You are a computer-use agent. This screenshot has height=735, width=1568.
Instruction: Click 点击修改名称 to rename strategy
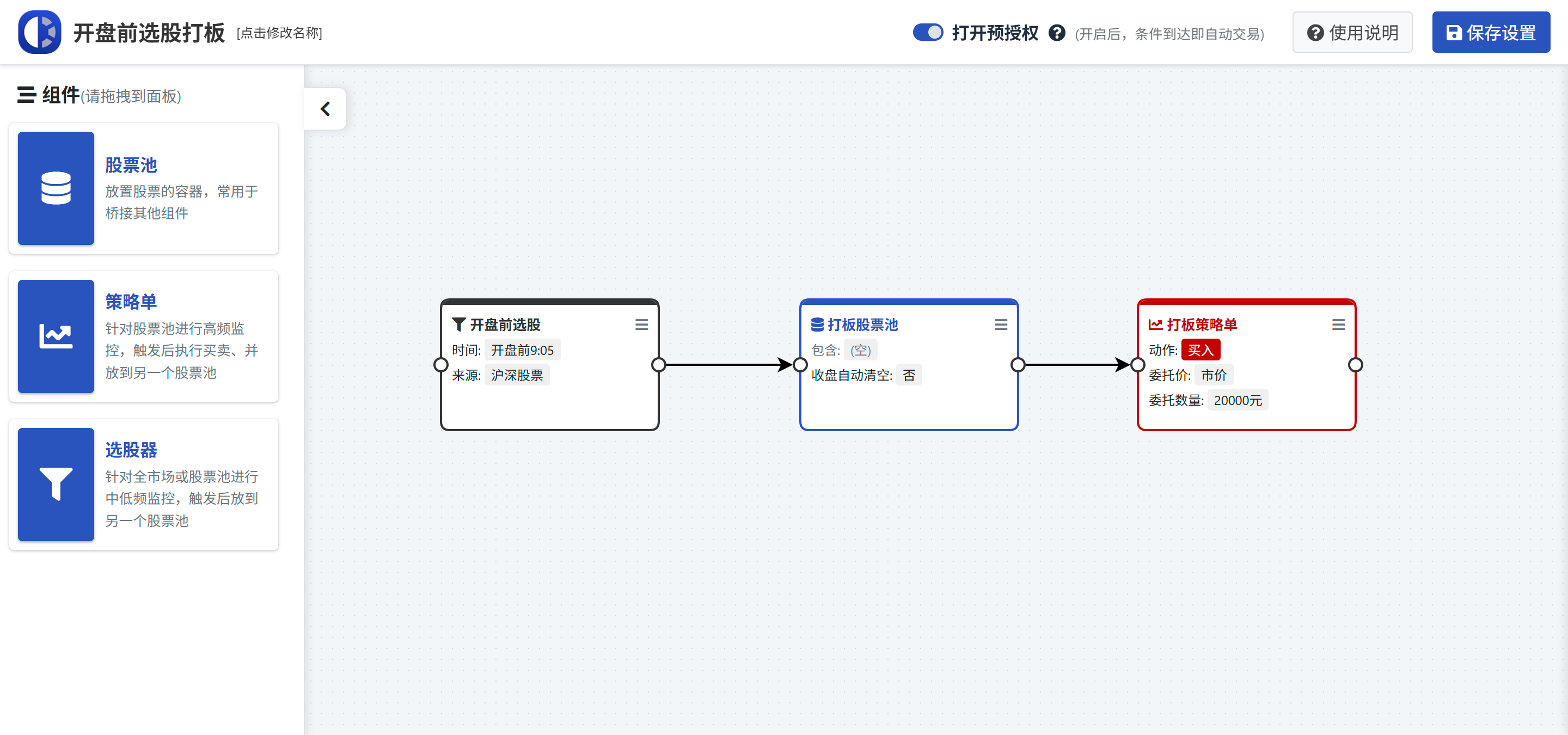point(279,33)
